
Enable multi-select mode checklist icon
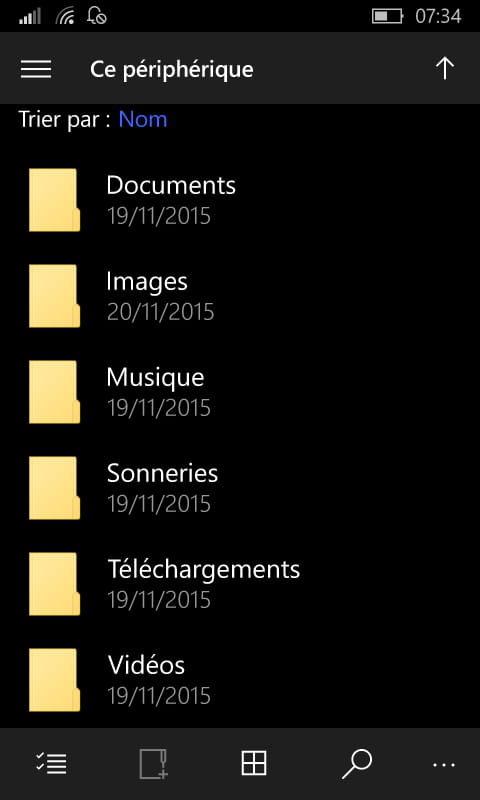pyautogui.click(x=51, y=764)
